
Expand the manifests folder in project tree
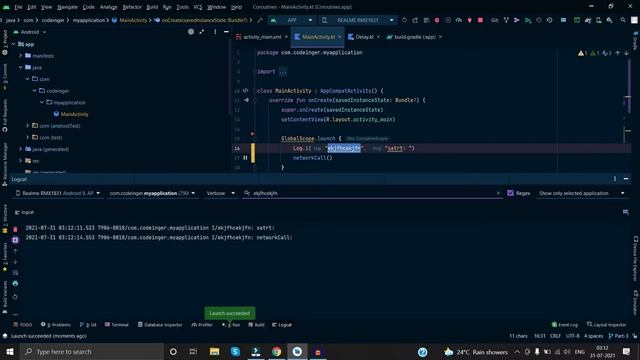point(21,56)
